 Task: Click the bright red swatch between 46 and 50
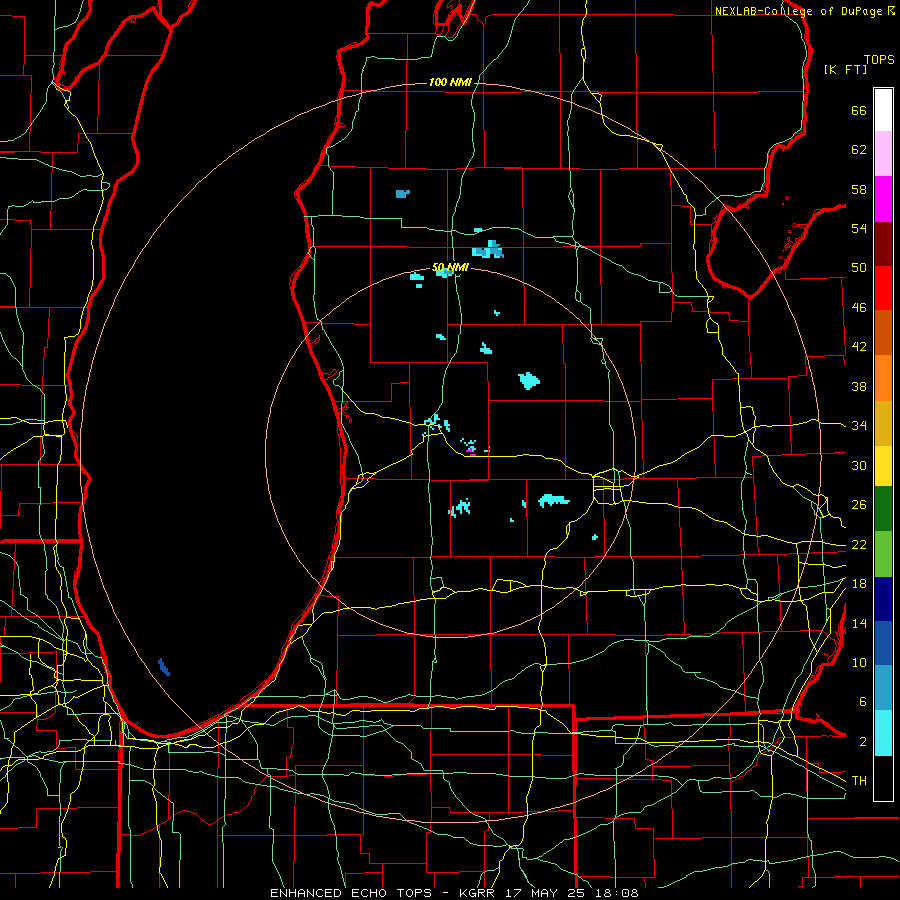(x=883, y=288)
